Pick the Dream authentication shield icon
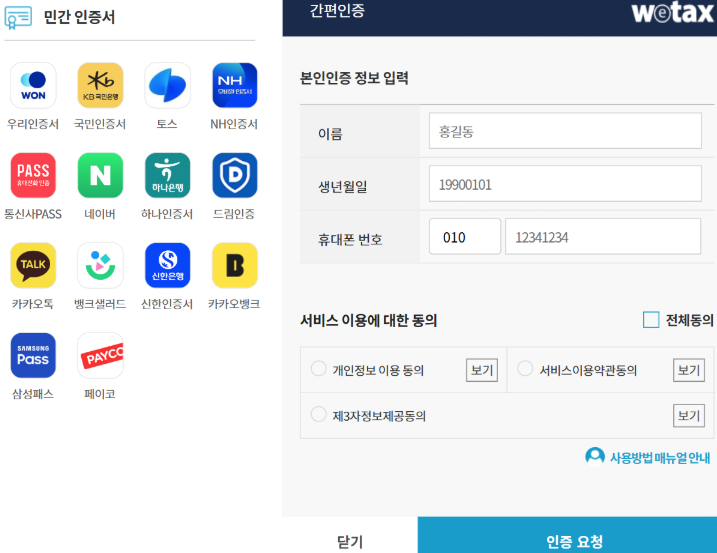The width and height of the screenshot is (717, 553). tap(235, 175)
